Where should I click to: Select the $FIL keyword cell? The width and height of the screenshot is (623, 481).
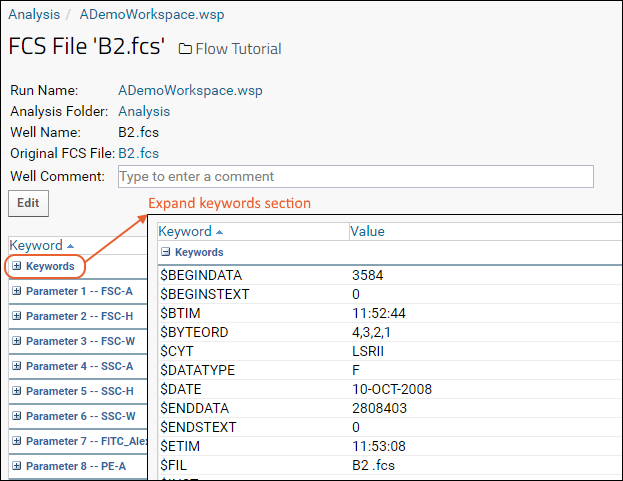tap(174, 465)
